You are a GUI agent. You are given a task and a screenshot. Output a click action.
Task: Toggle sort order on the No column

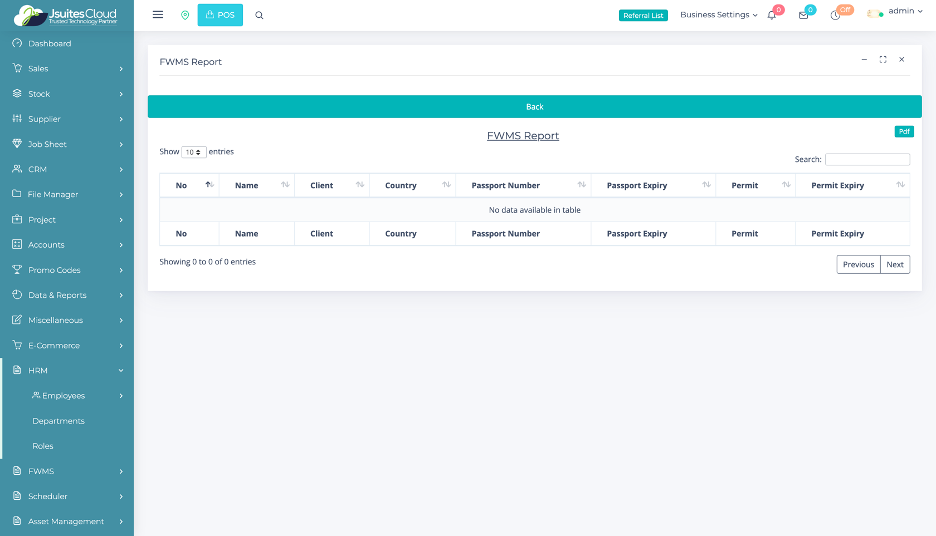[x=189, y=185]
